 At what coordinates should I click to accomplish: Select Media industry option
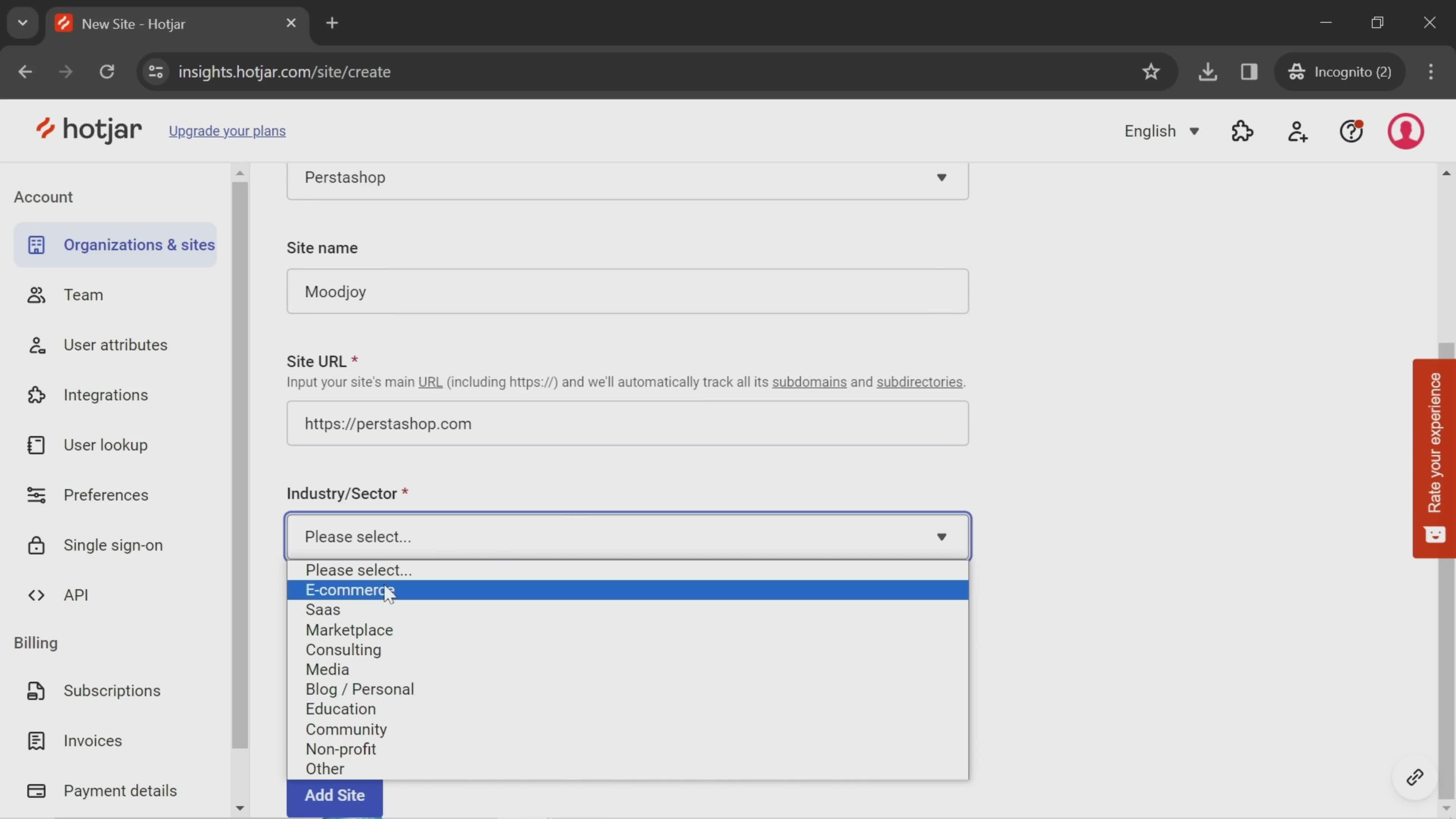coord(628,670)
